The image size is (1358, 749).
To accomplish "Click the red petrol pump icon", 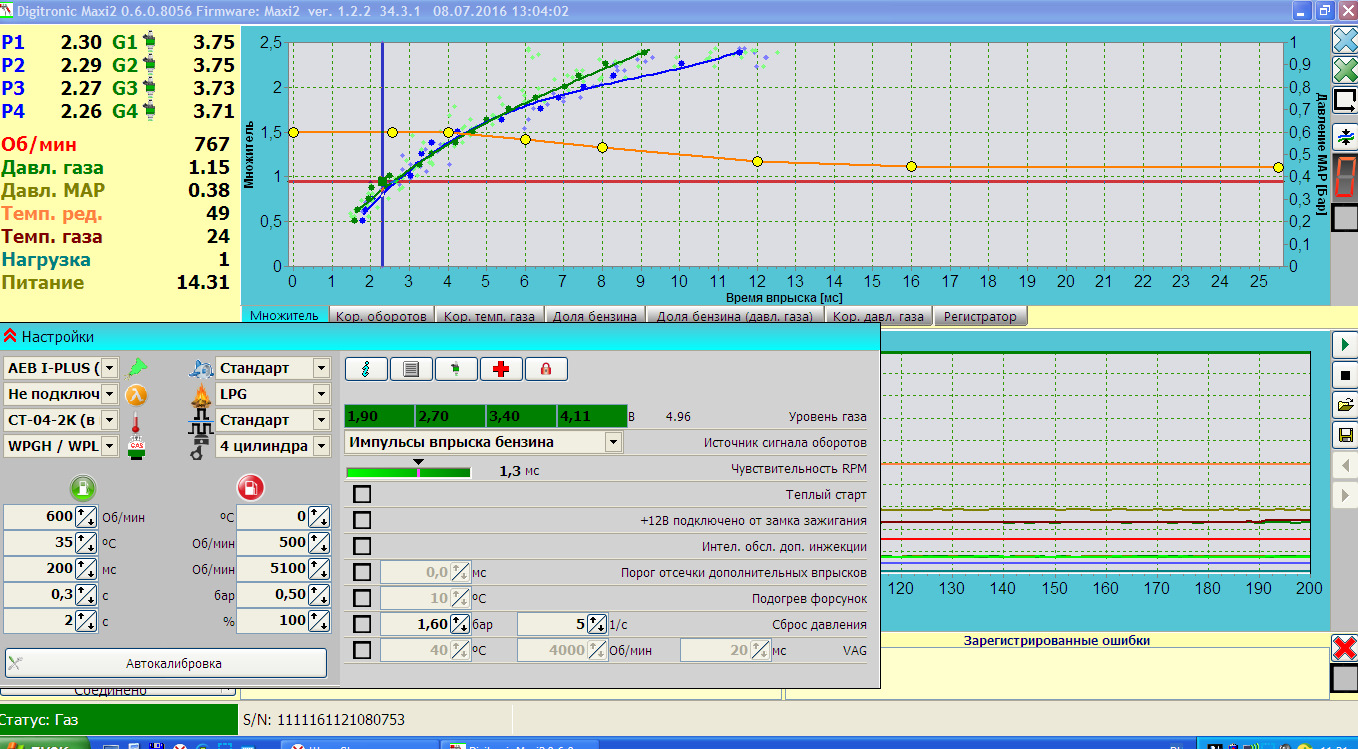I will click(x=250, y=489).
